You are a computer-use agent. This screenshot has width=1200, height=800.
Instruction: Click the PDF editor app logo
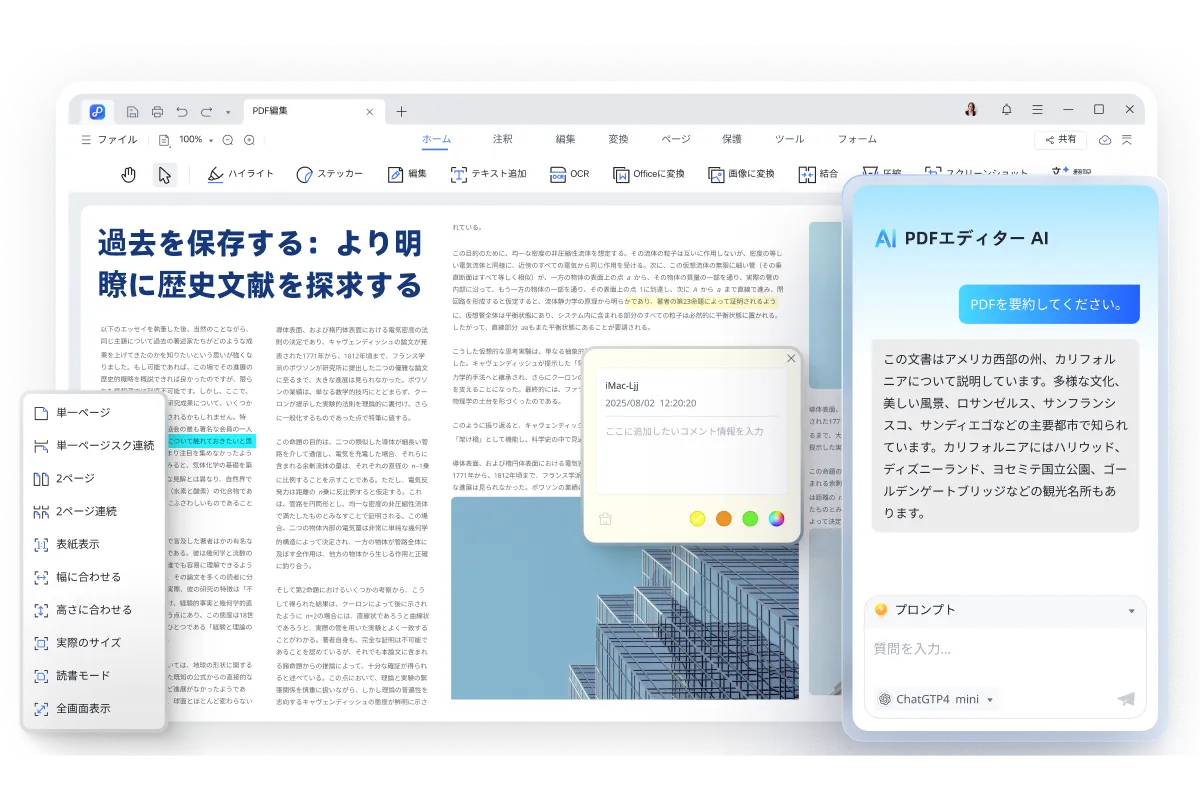[x=97, y=111]
